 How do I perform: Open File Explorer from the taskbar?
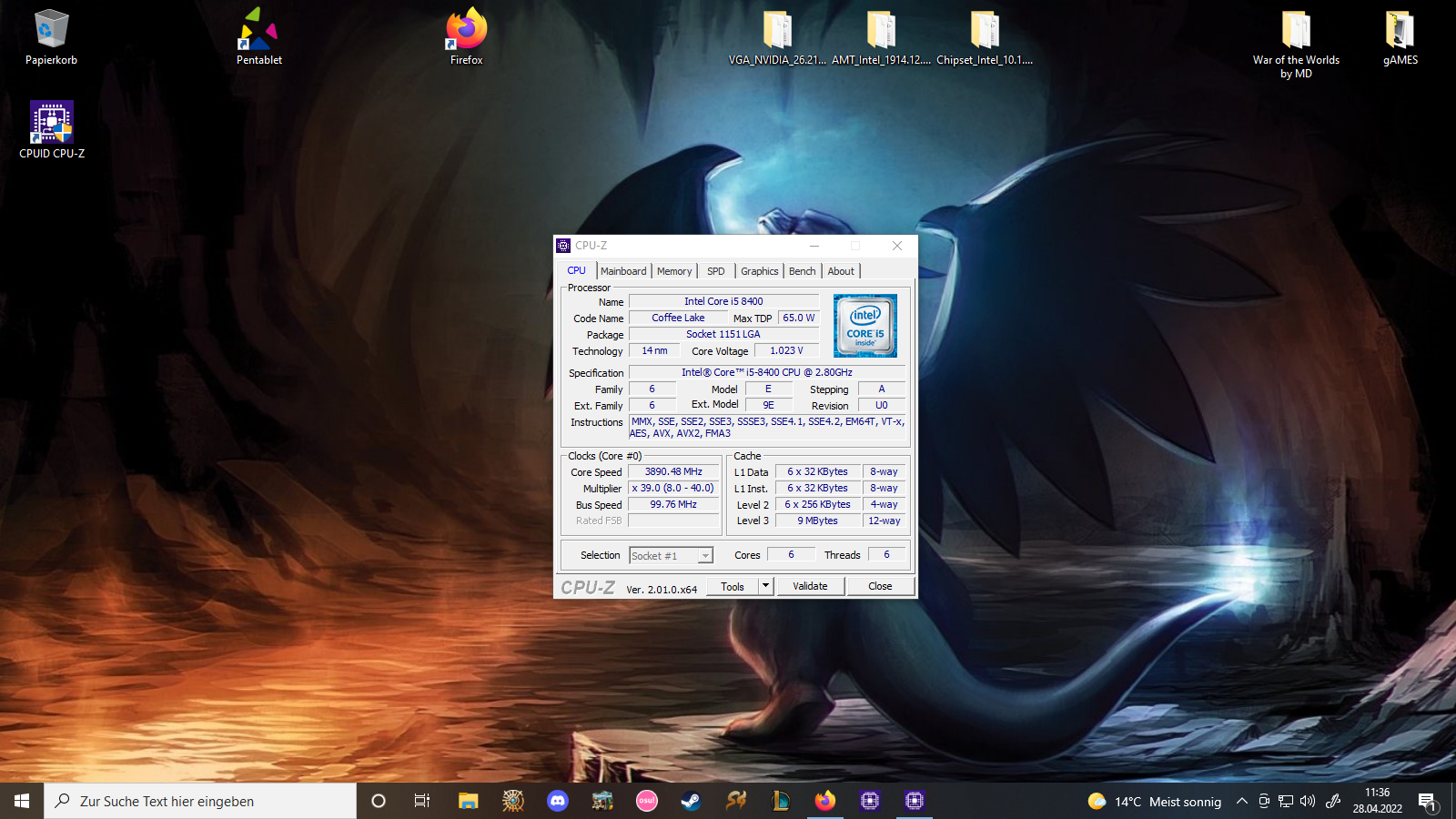pos(468,801)
